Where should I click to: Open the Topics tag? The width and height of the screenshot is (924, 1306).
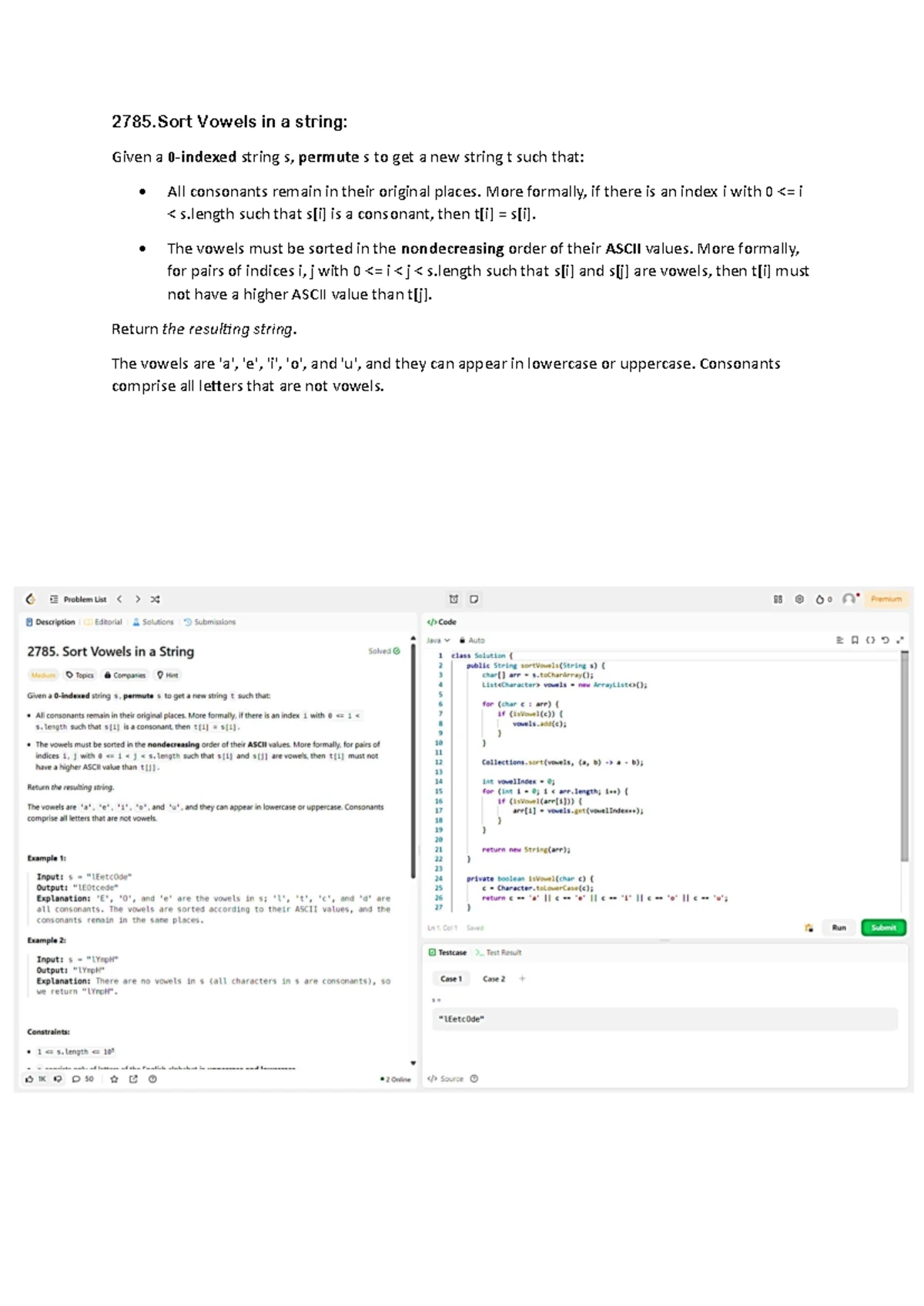point(80,675)
